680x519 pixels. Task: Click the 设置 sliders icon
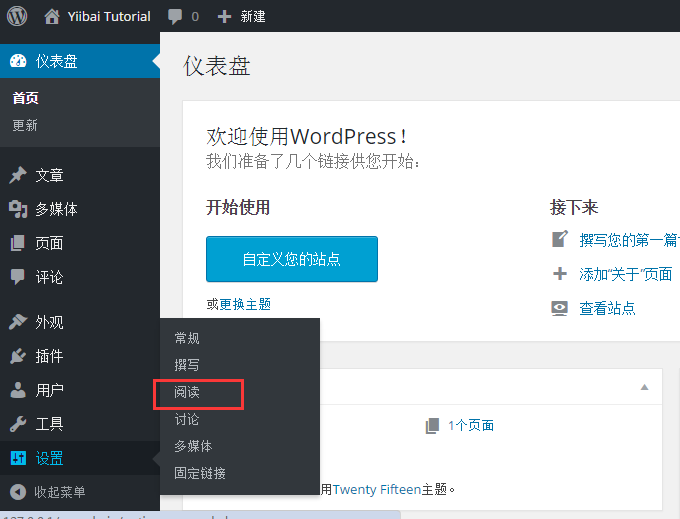click(x=18, y=458)
